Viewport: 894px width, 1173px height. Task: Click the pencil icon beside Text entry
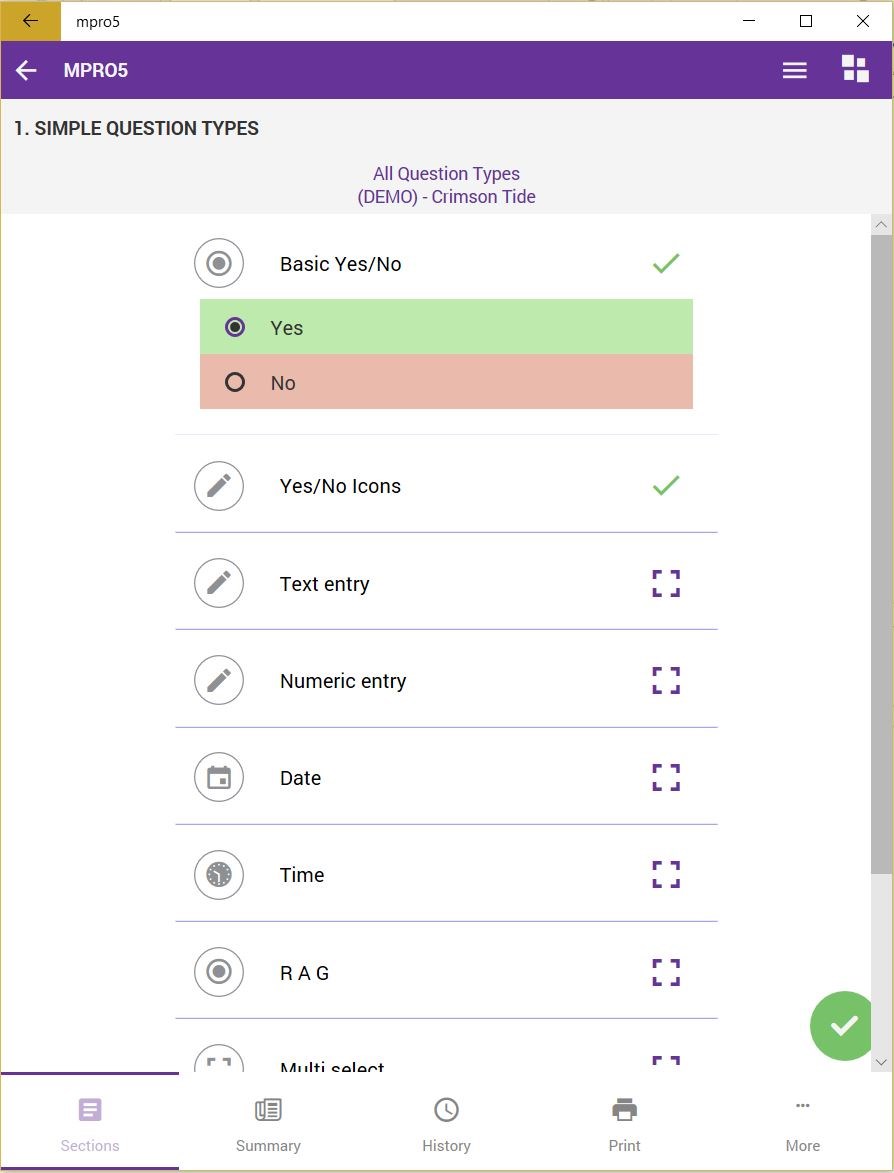218,583
